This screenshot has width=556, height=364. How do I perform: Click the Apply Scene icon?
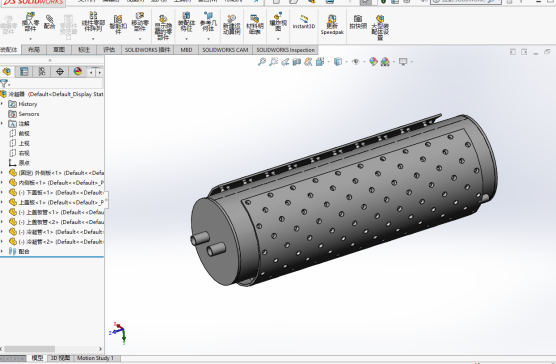click(385, 62)
